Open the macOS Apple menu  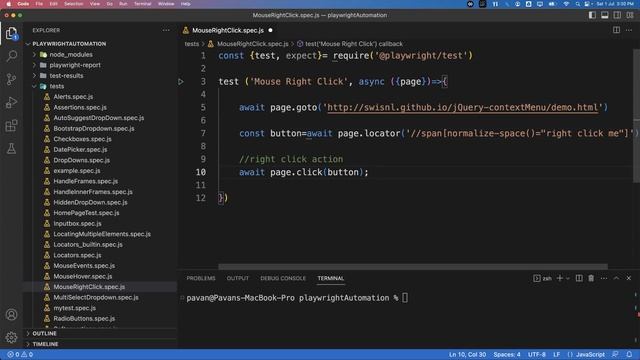8,4
